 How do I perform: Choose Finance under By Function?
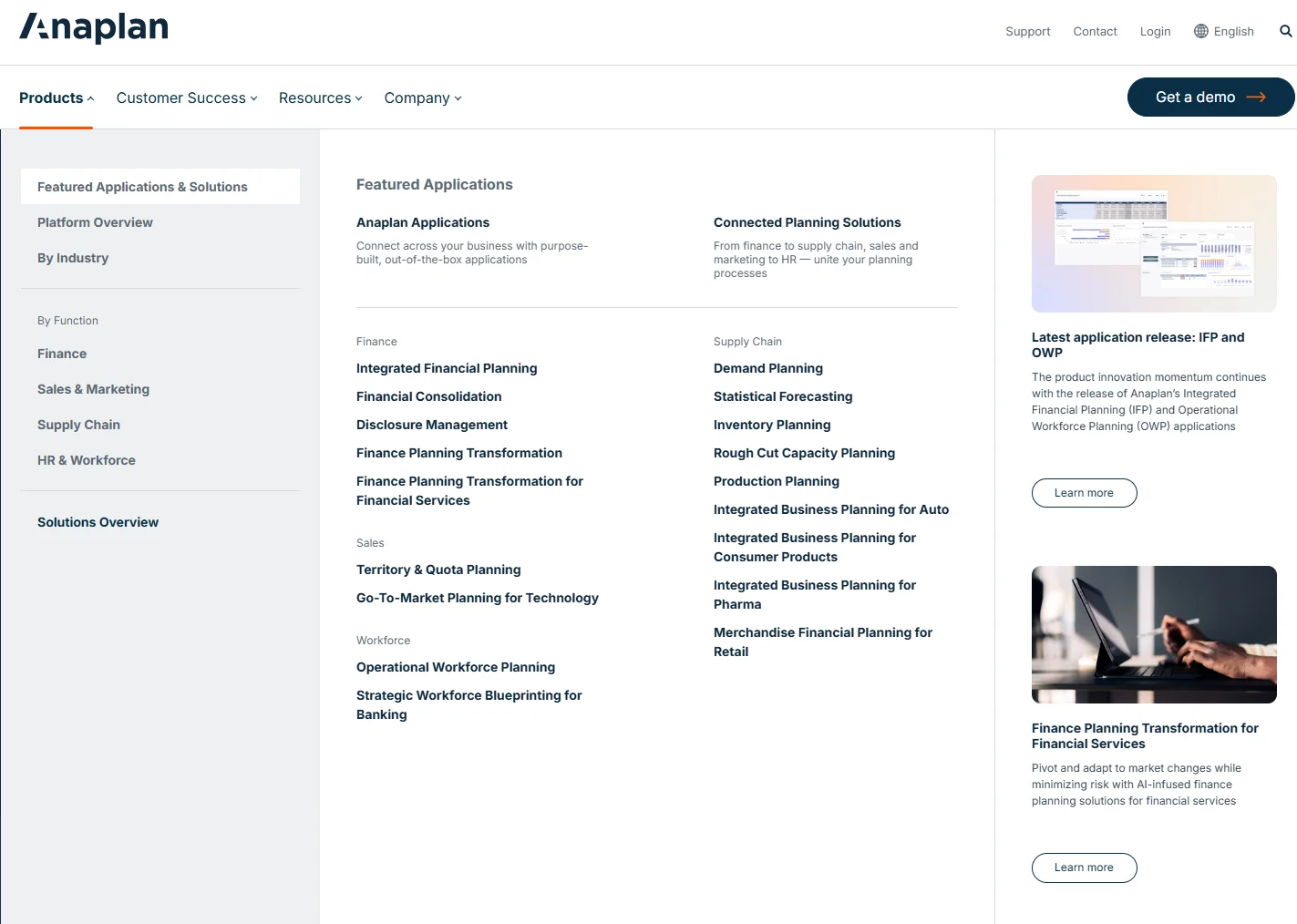click(62, 354)
